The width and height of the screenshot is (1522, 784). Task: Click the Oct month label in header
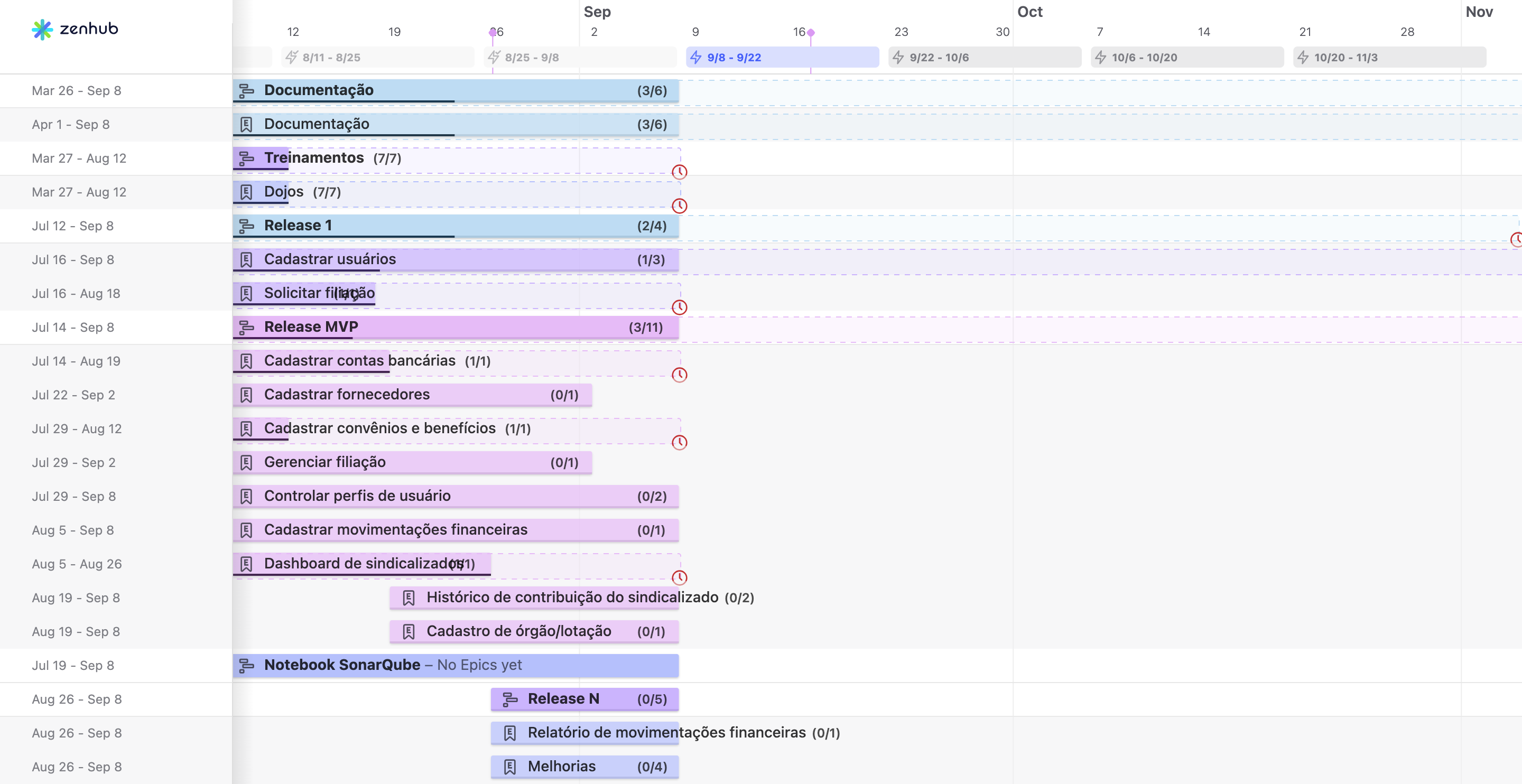click(x=1030, y=12)
